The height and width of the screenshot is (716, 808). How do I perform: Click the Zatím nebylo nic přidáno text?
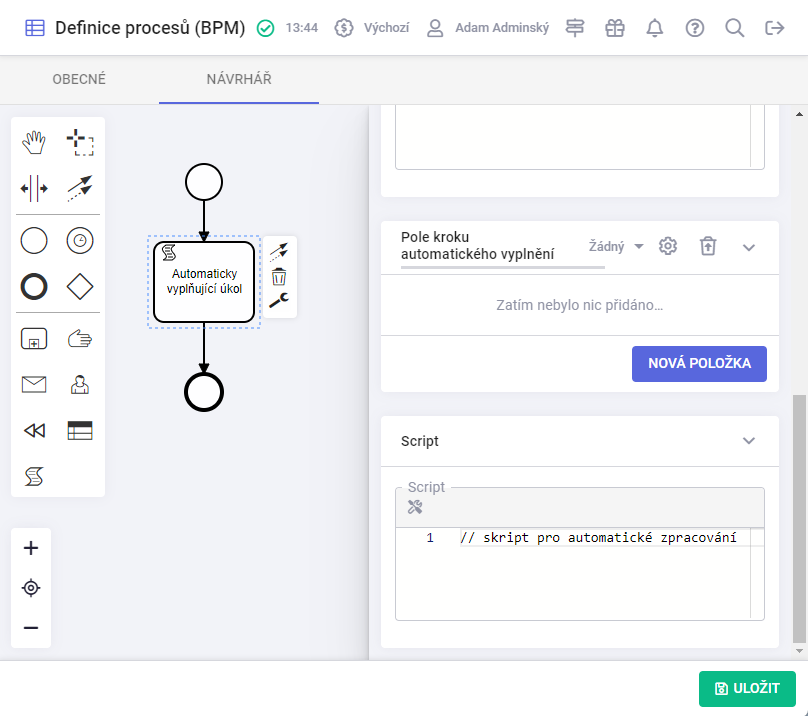[x=579, y=305]
